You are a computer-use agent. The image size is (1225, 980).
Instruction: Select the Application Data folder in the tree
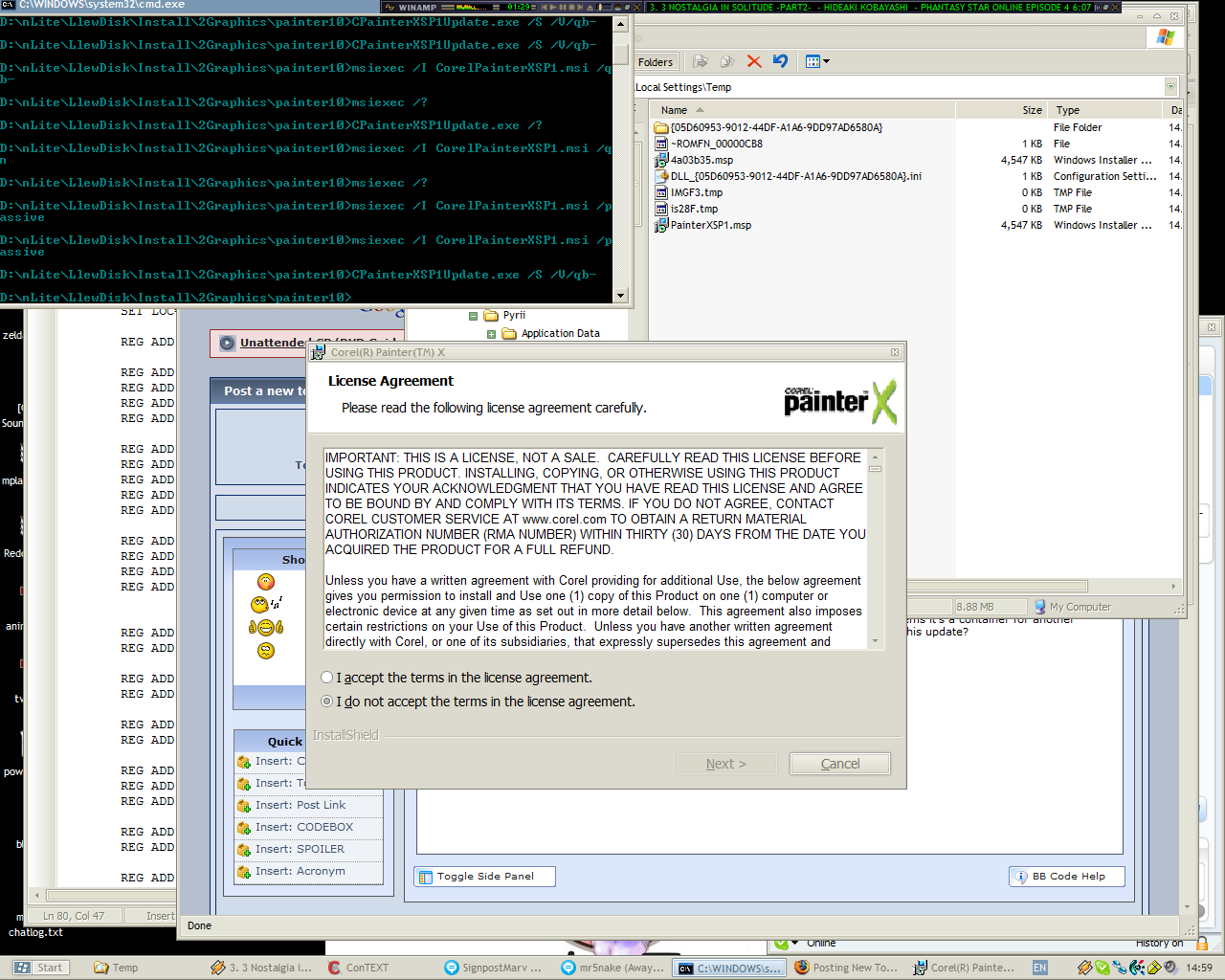tap(560, 334)
